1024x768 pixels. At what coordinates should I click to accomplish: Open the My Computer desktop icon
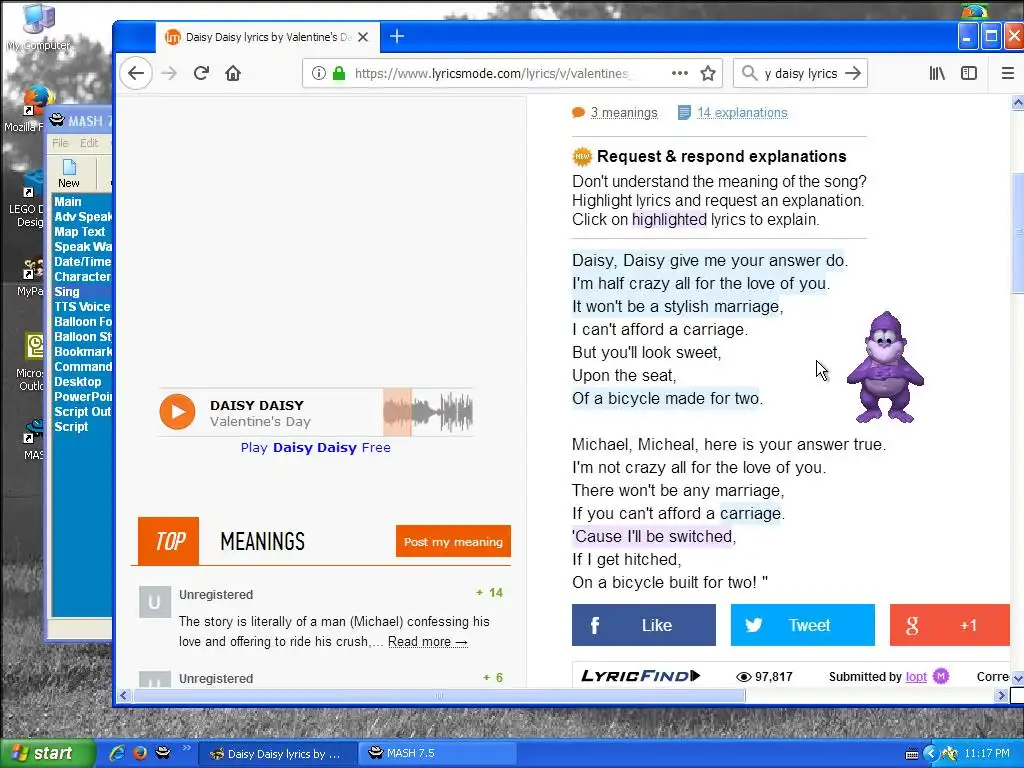38,26
